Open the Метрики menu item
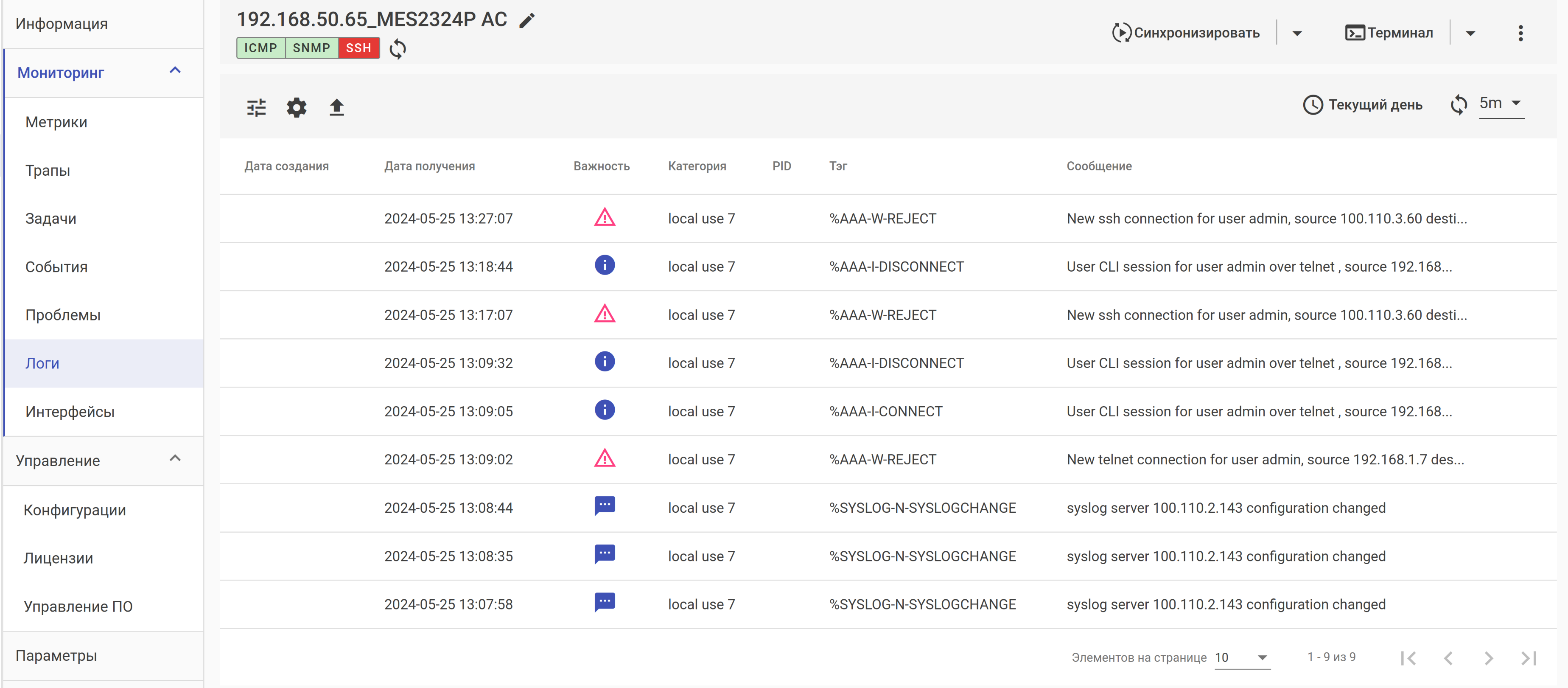The height and width of the screenshot is (688, 1568). [x=56, y=122]
